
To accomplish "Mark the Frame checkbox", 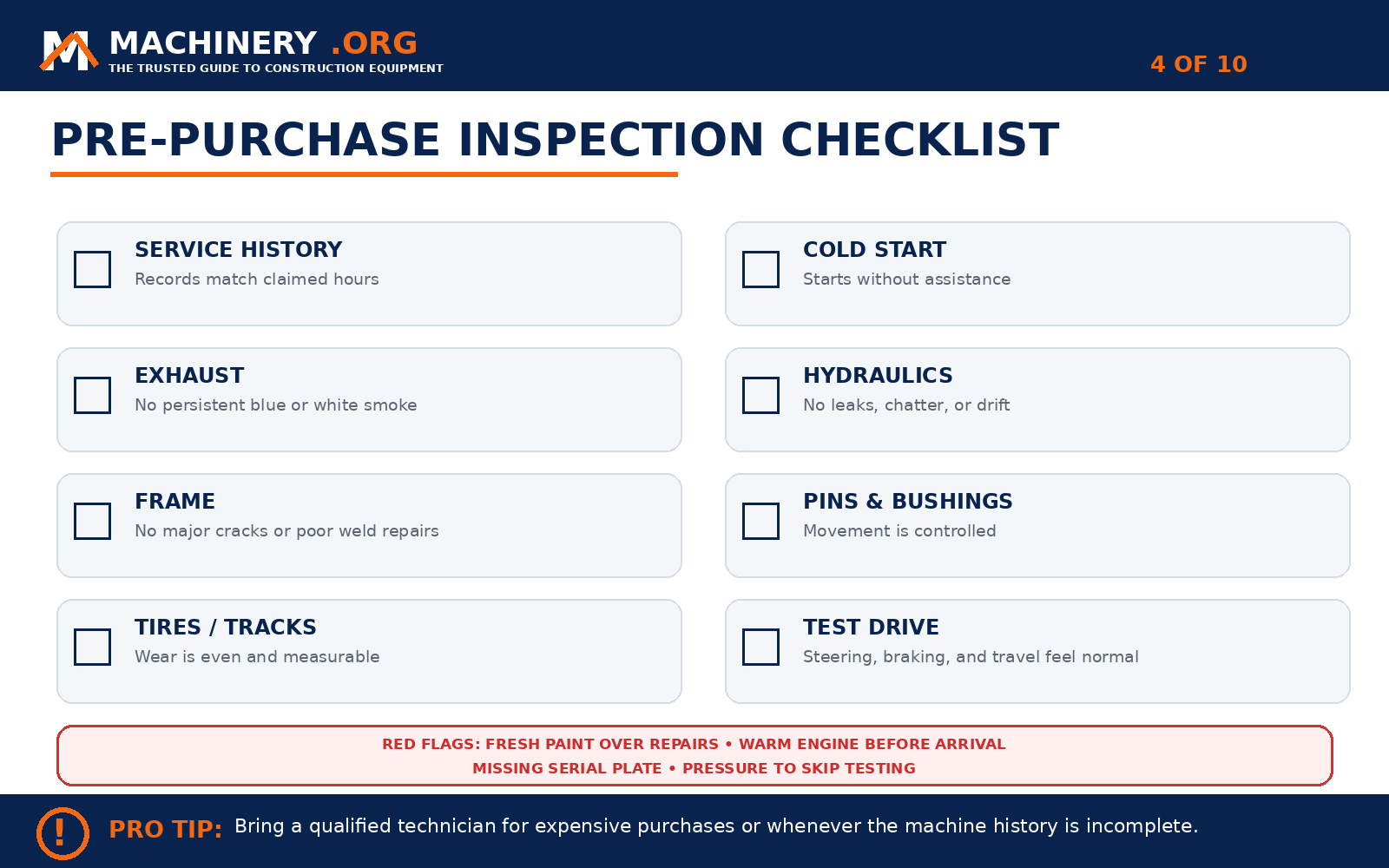I will click(92, 521).
